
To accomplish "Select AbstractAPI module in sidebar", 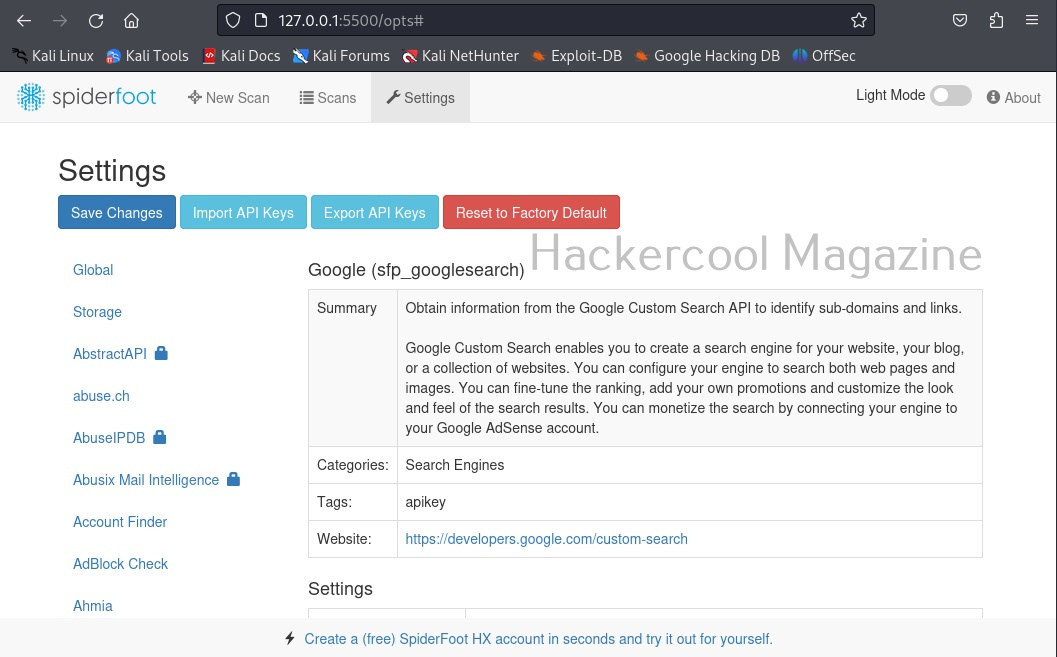I will [x=110, y=354].
